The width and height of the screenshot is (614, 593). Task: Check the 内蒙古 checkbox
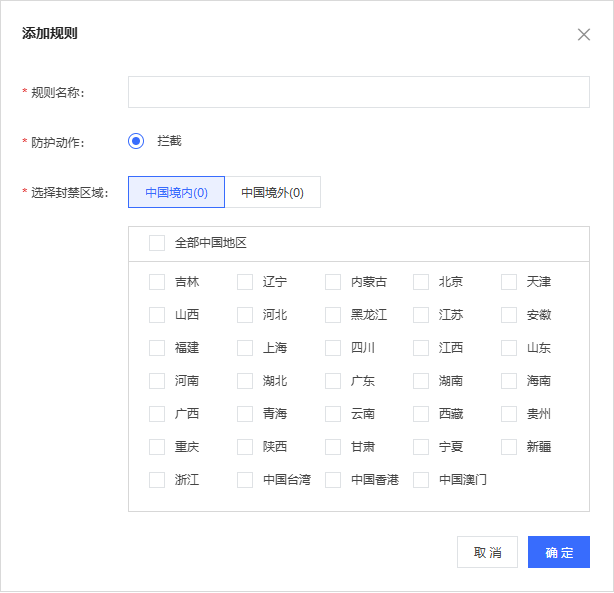(333, 282)
